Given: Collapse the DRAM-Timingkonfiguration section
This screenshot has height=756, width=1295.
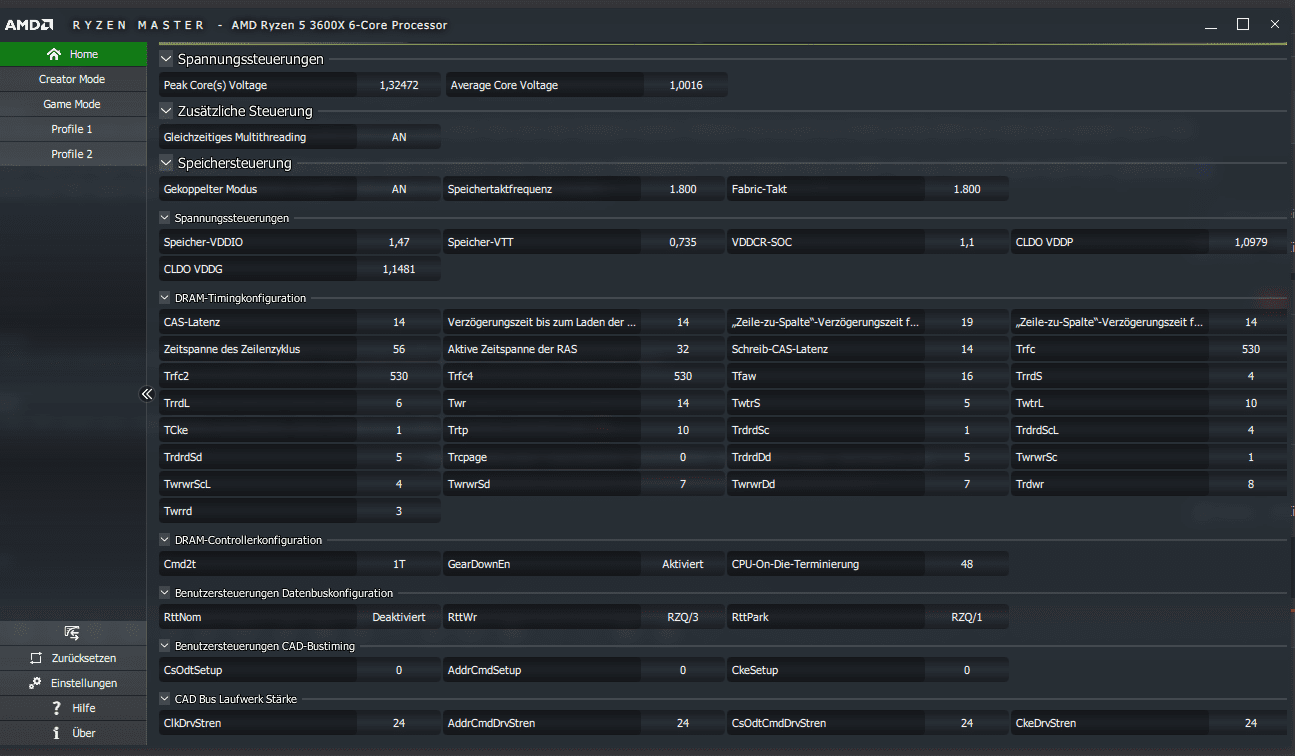Looking at the screenshot, I should [165, 297].
